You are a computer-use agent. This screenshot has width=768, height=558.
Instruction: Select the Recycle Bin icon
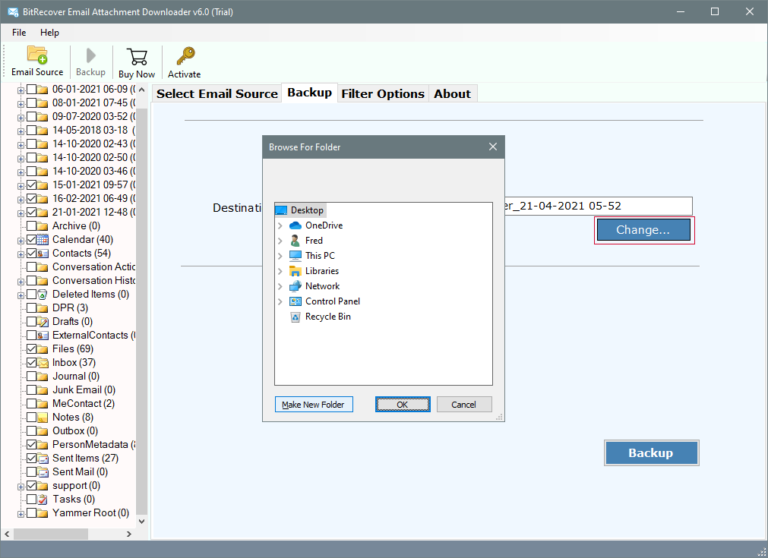click(295, 317)
